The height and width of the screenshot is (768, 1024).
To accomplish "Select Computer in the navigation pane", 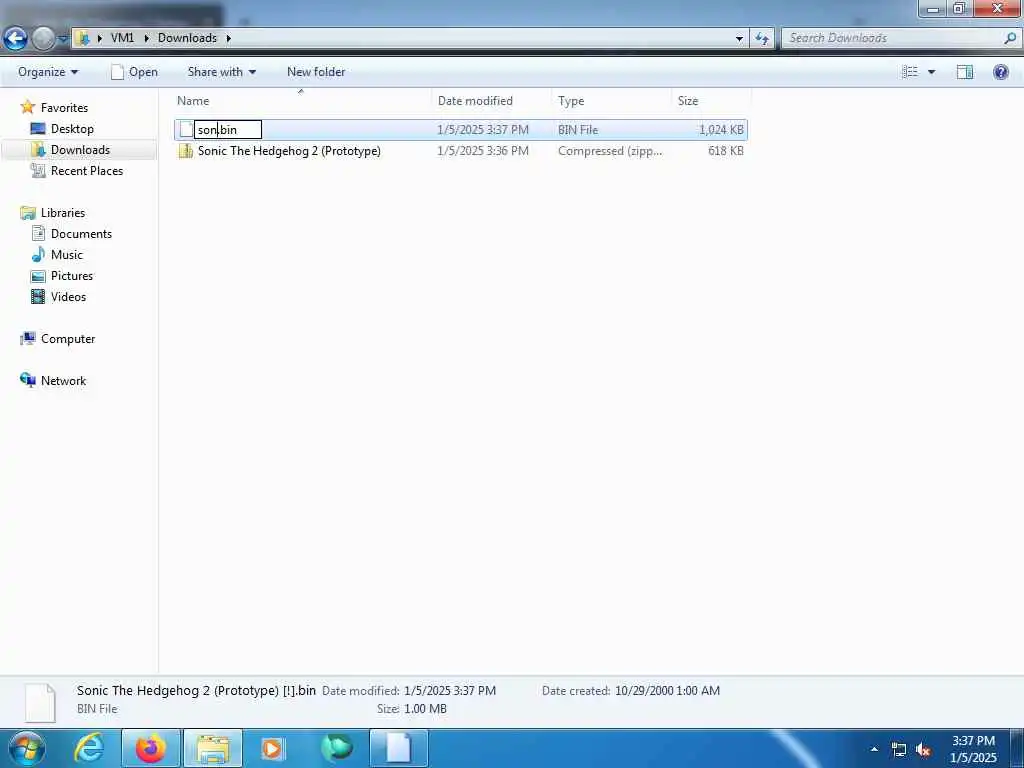I will (x=68, y=339).
